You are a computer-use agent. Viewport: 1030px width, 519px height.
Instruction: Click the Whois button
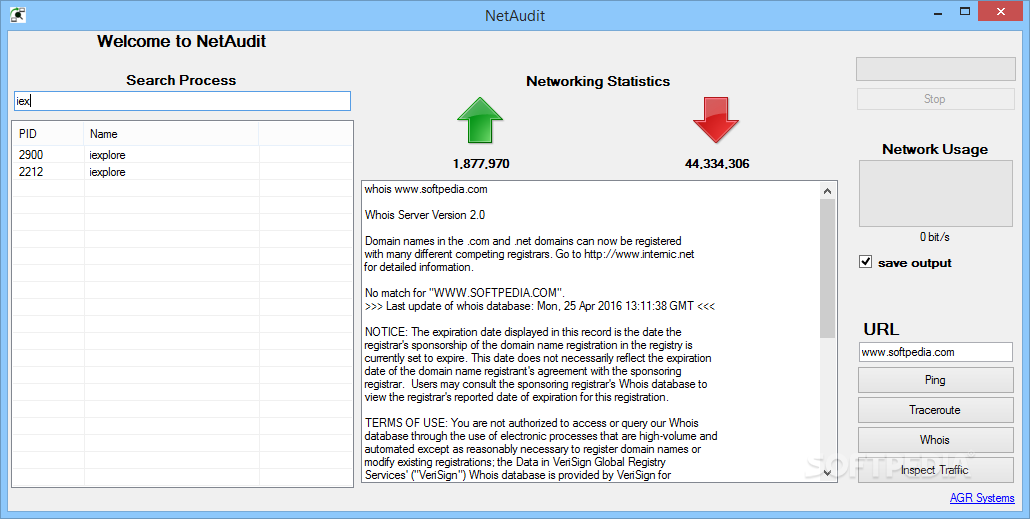(935, 440)
